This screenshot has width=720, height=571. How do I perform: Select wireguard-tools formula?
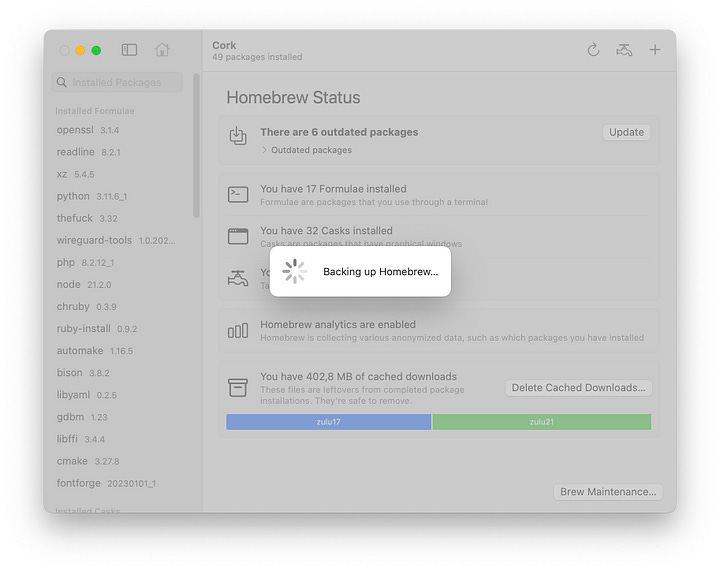[x=116, y=240]
